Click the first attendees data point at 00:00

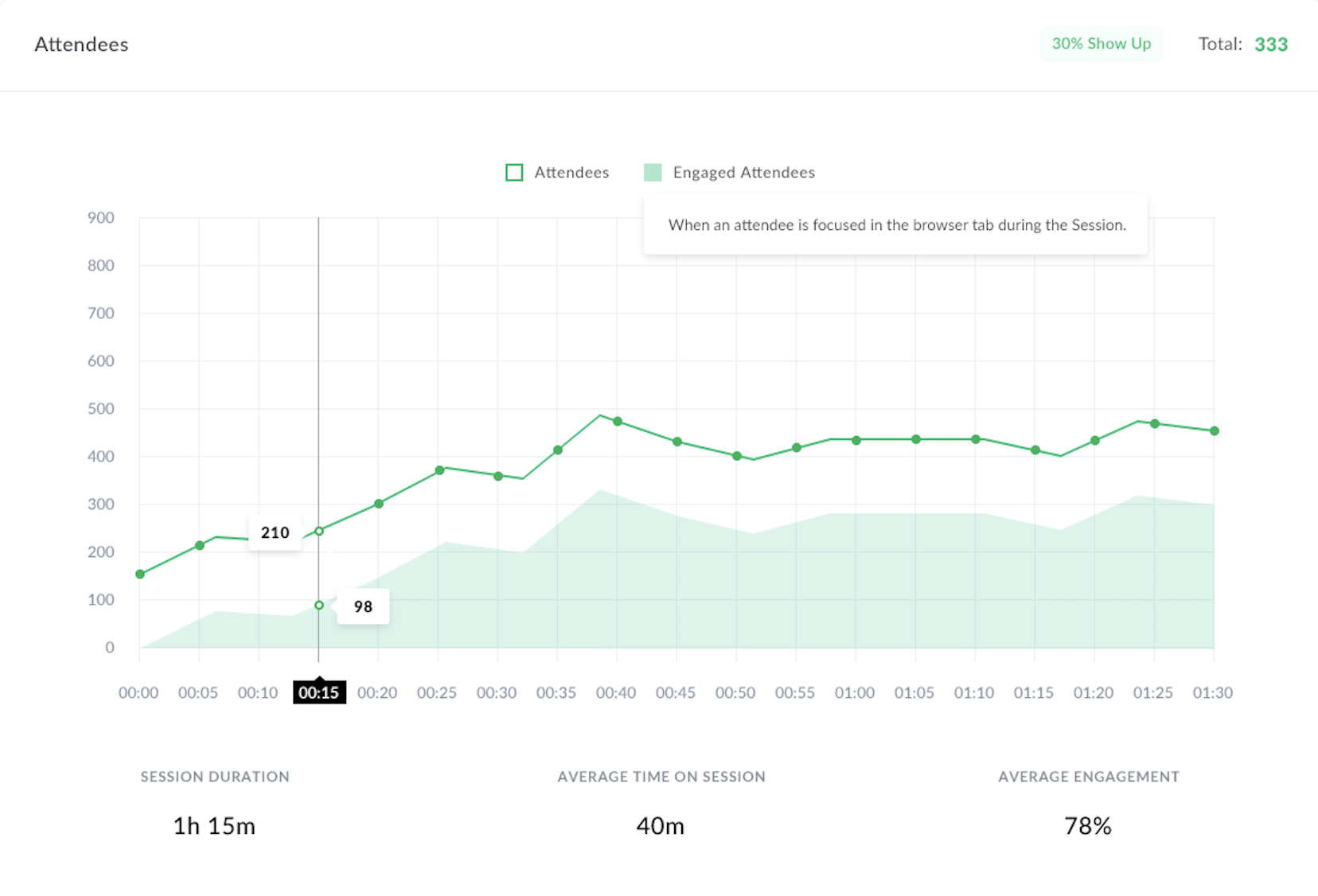[x=140, y=574]
